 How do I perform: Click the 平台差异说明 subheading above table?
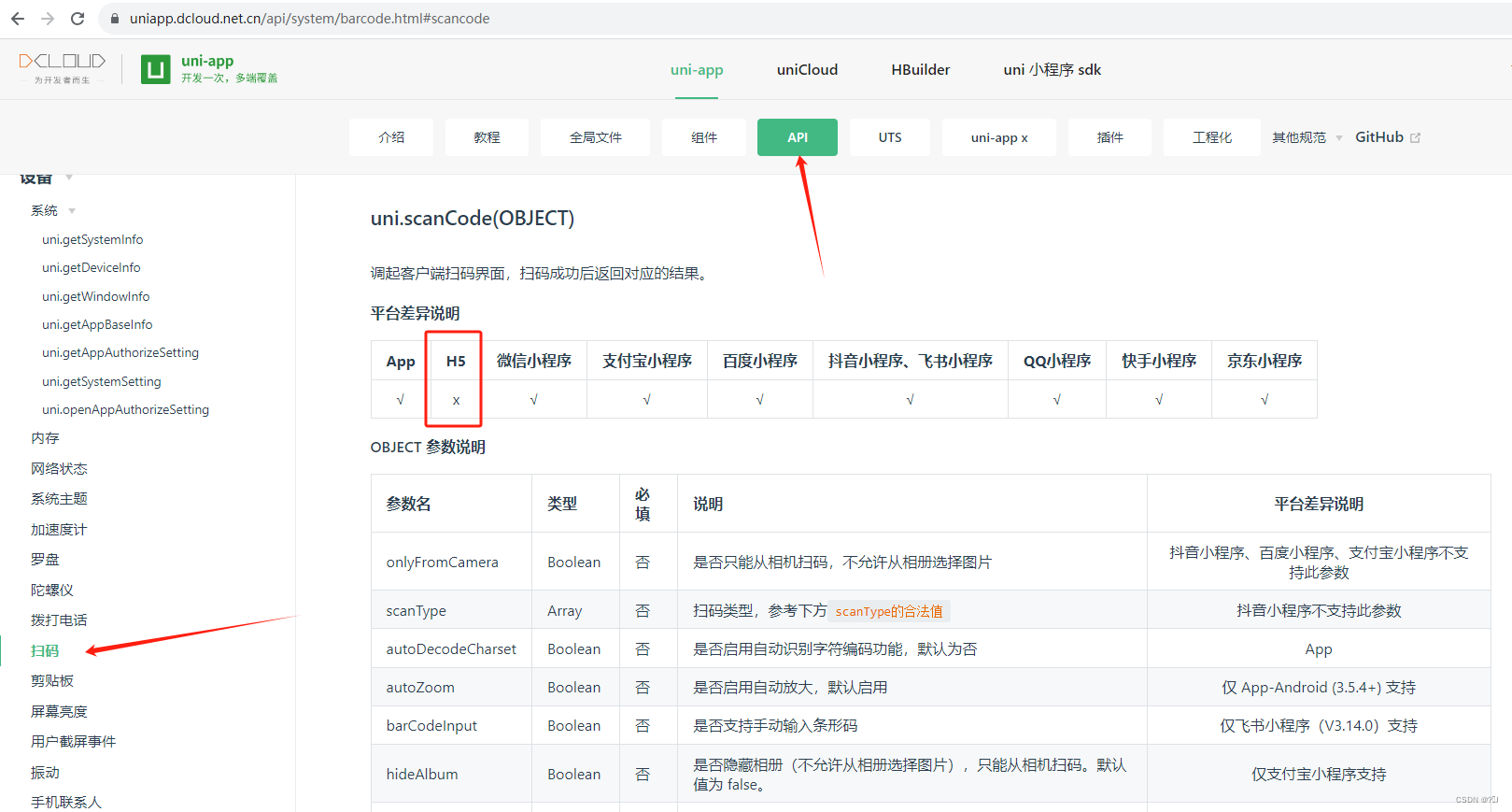[x=416, y=314]
